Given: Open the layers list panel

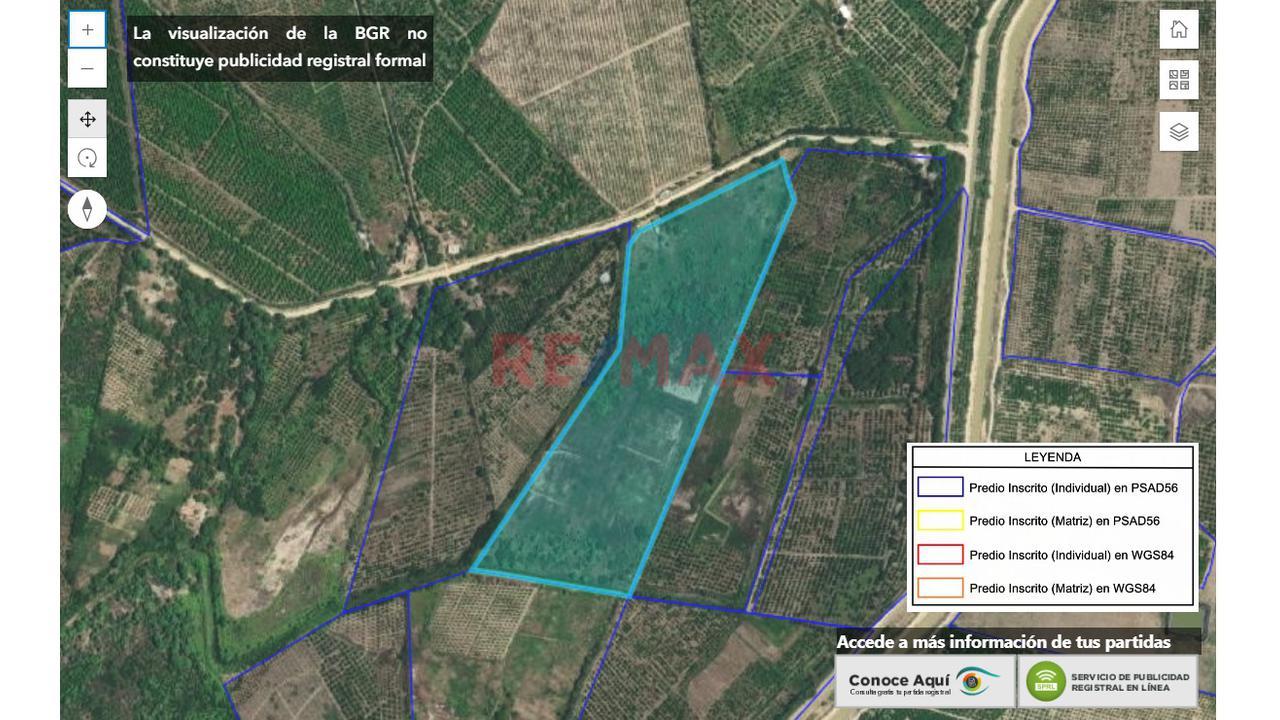Looking at the screenshot, I should click(x=1179, y=132).
